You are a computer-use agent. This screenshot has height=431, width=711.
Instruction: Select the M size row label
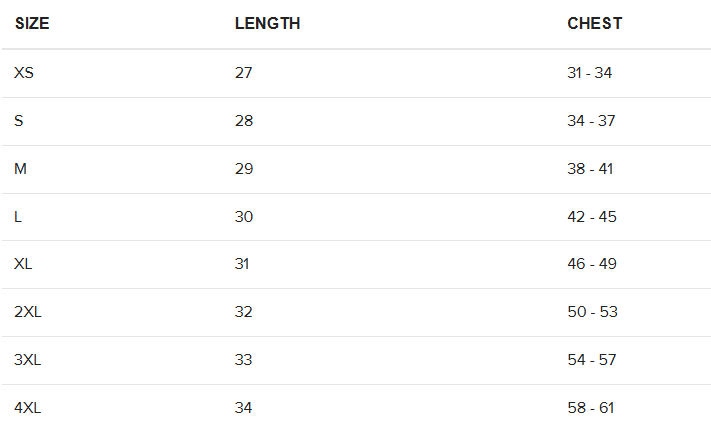click(20, 169)
